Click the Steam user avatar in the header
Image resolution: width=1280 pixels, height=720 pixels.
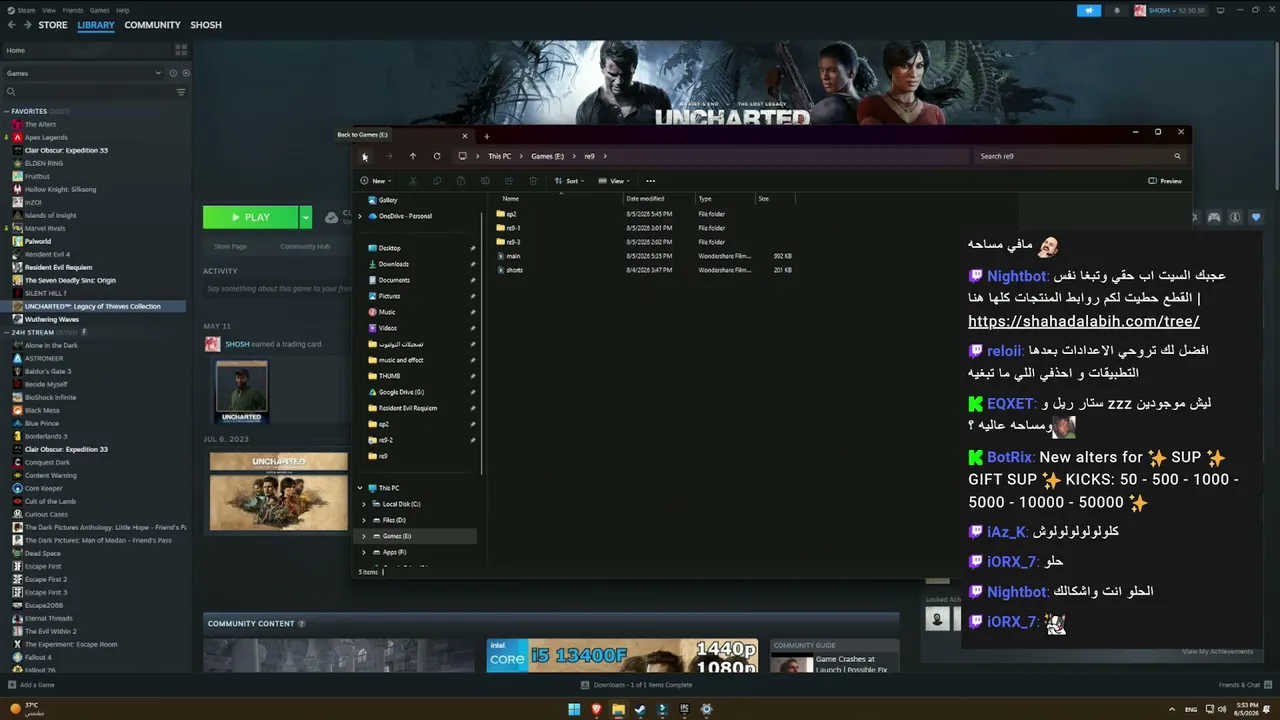[1140, 10]
